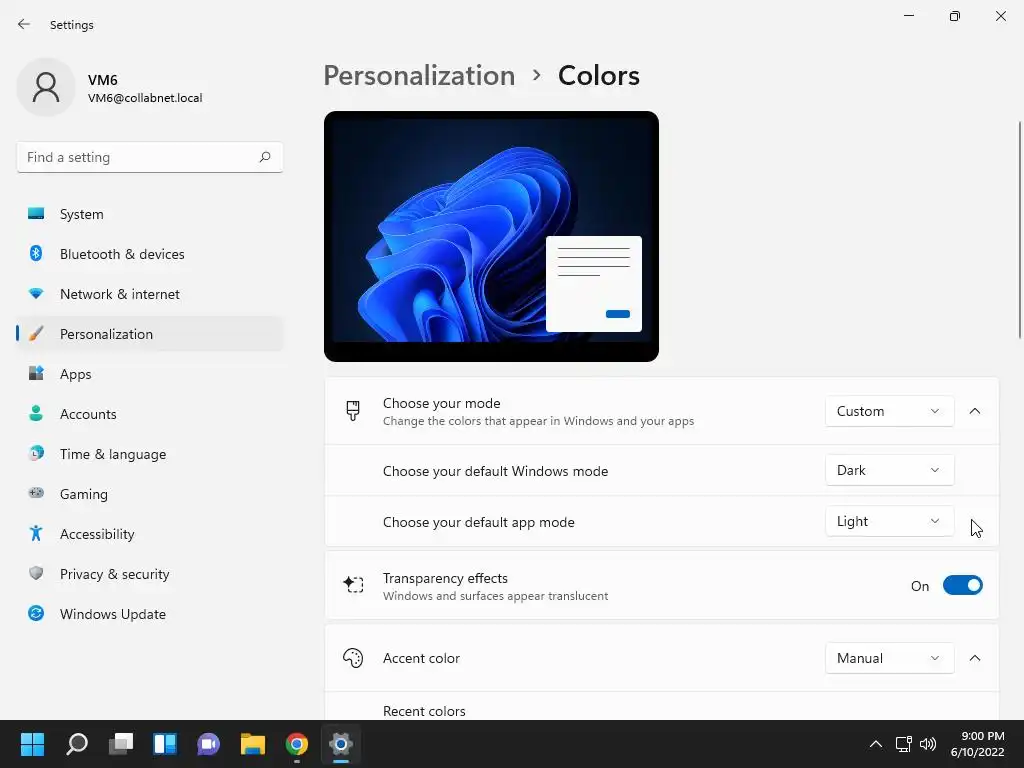Click the search magnifier in Find a setting
1024x768 pixels.
pos(264,157)
